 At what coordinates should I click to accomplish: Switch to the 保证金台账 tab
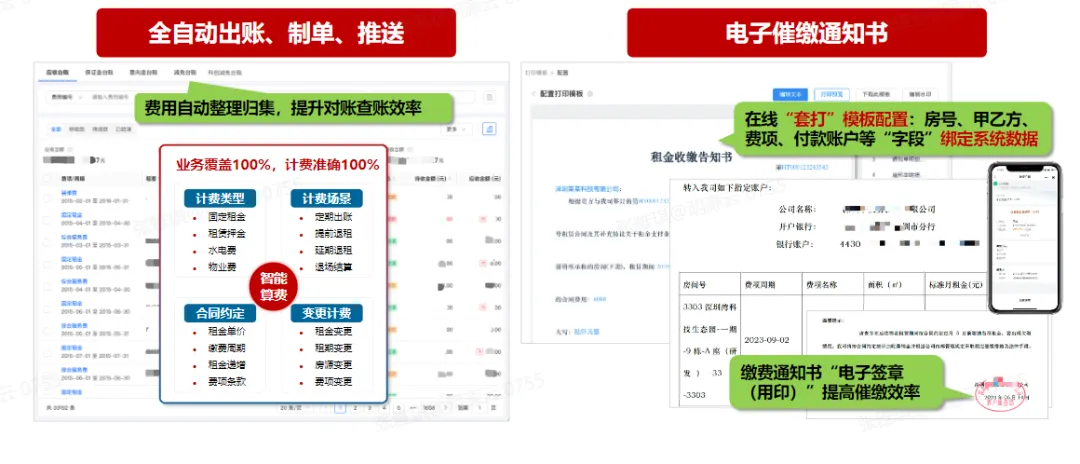[x=98, y=72]
